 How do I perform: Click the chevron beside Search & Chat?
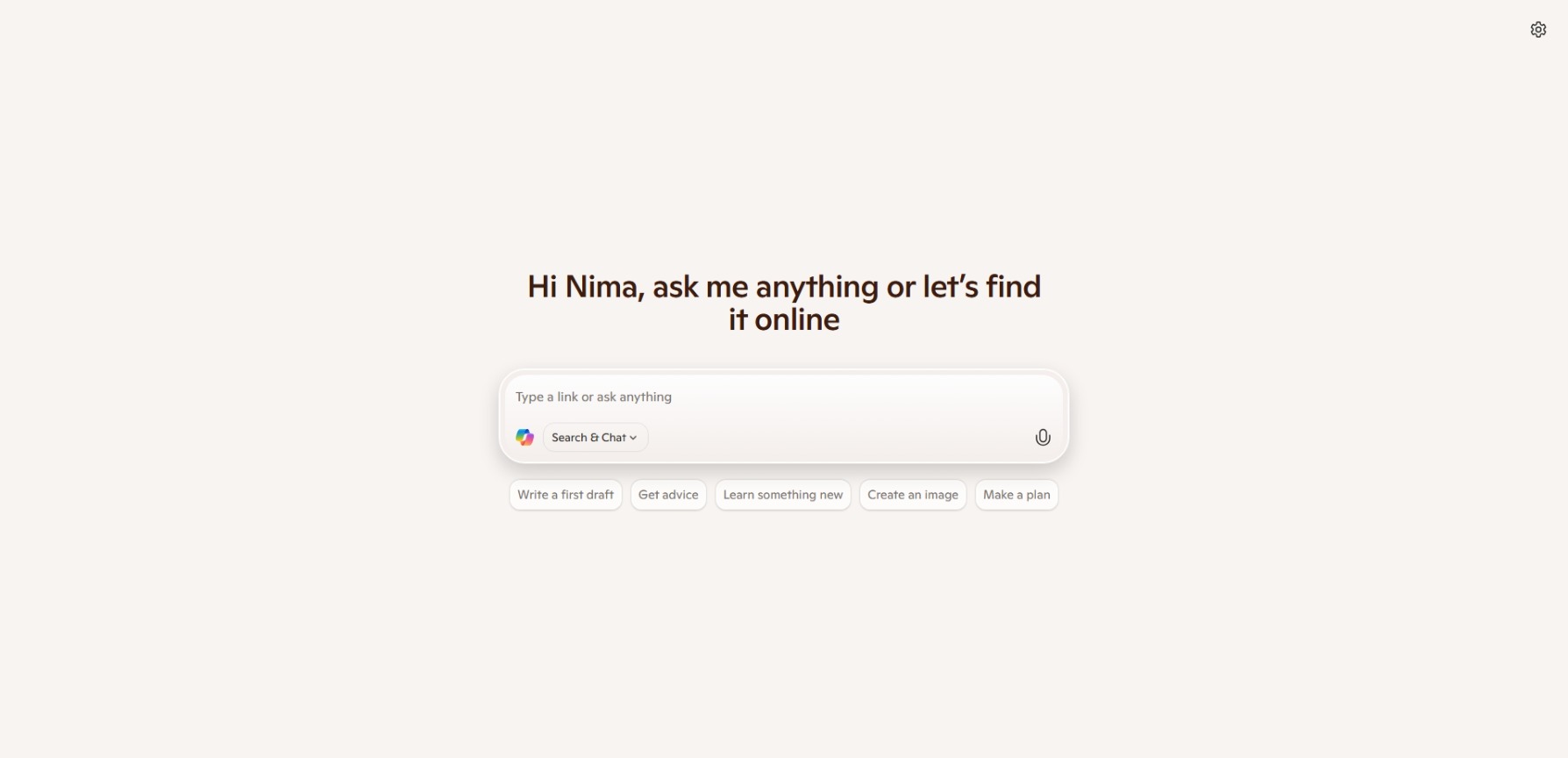(633, 438)
